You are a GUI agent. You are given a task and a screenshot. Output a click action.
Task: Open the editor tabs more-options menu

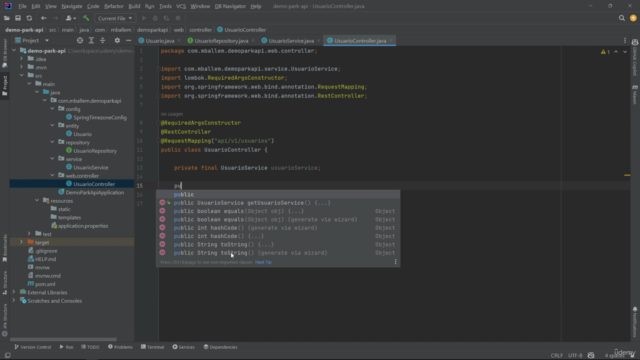click(625, 40)
